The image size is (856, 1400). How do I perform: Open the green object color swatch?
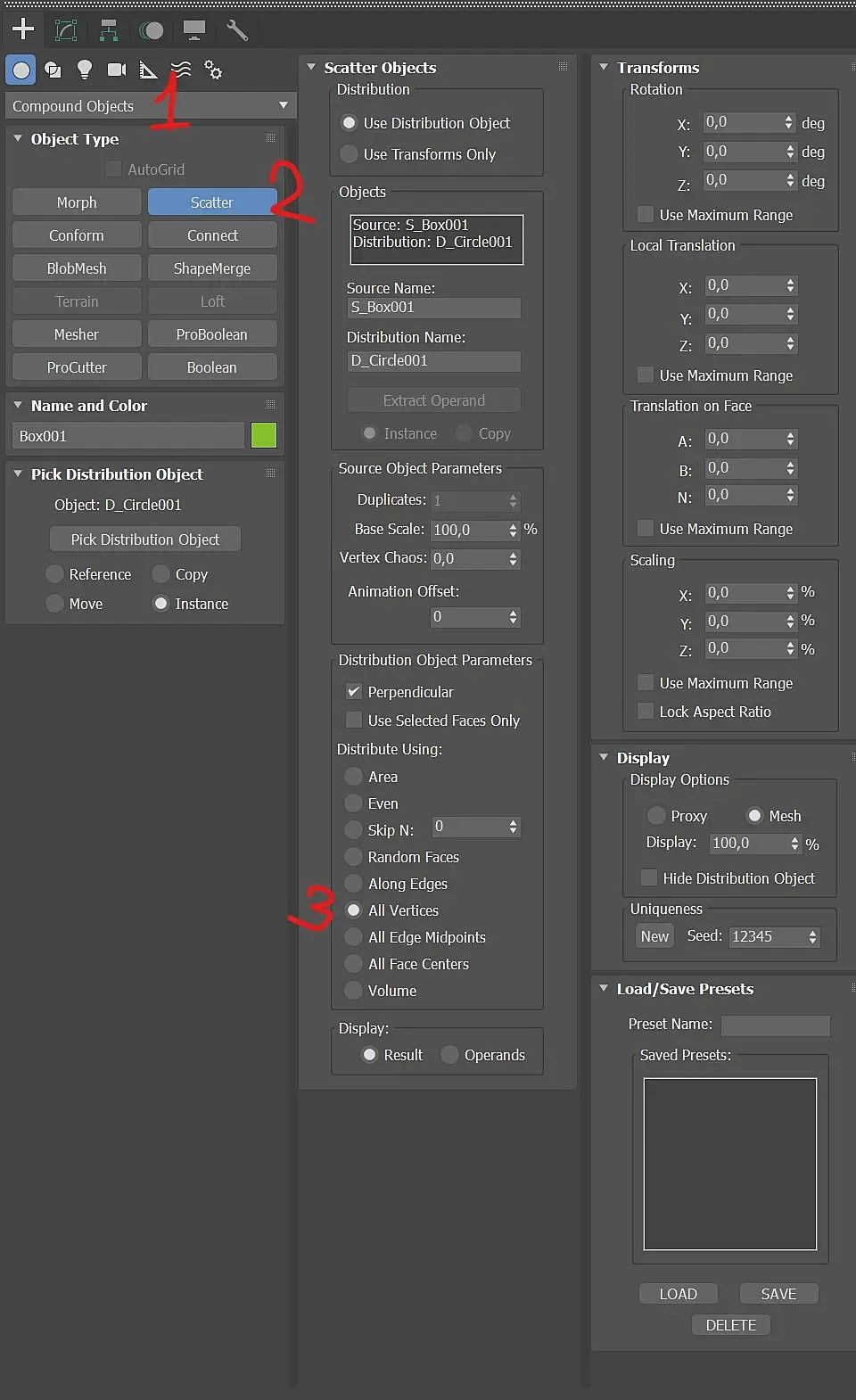tap(264, 436)
